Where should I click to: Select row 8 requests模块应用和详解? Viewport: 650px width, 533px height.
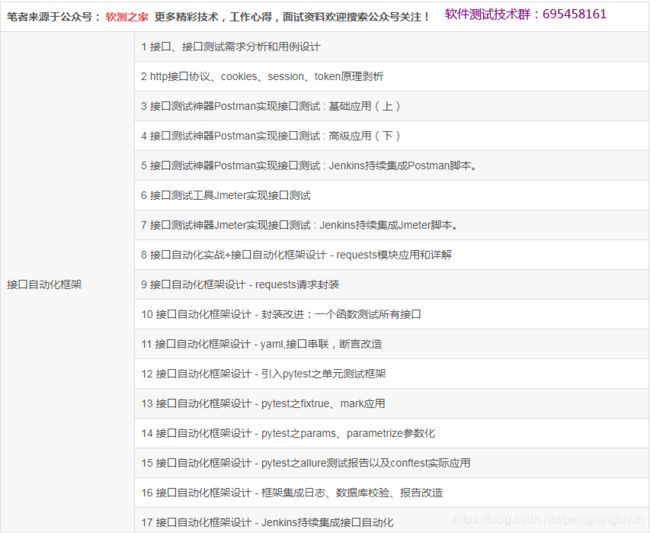click(x=392, y=255)
